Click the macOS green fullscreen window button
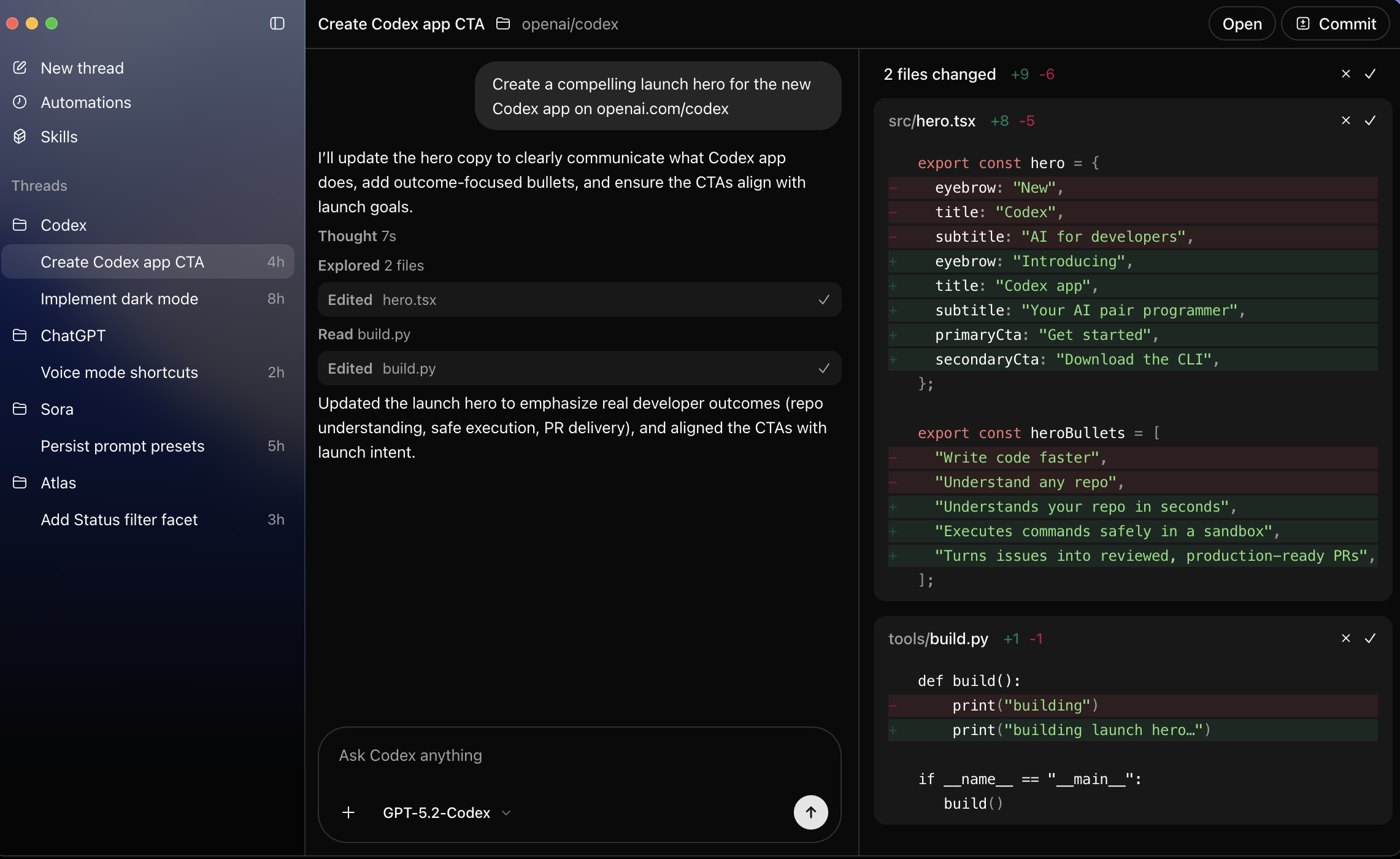Viewport: 1400px width, 859px height. pos(52,23)
